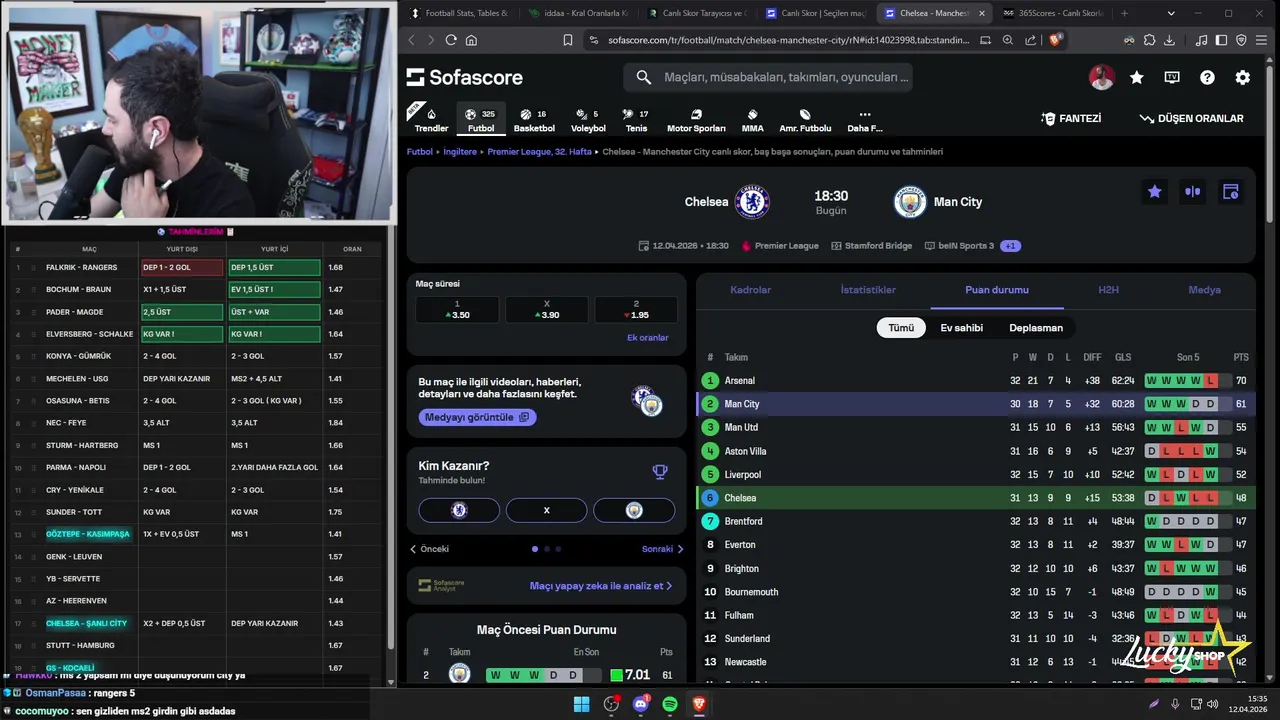The height and width of the screenshot is (720, 1280).
Task: Click the browser address bar
Action: [x=790, y=40]
